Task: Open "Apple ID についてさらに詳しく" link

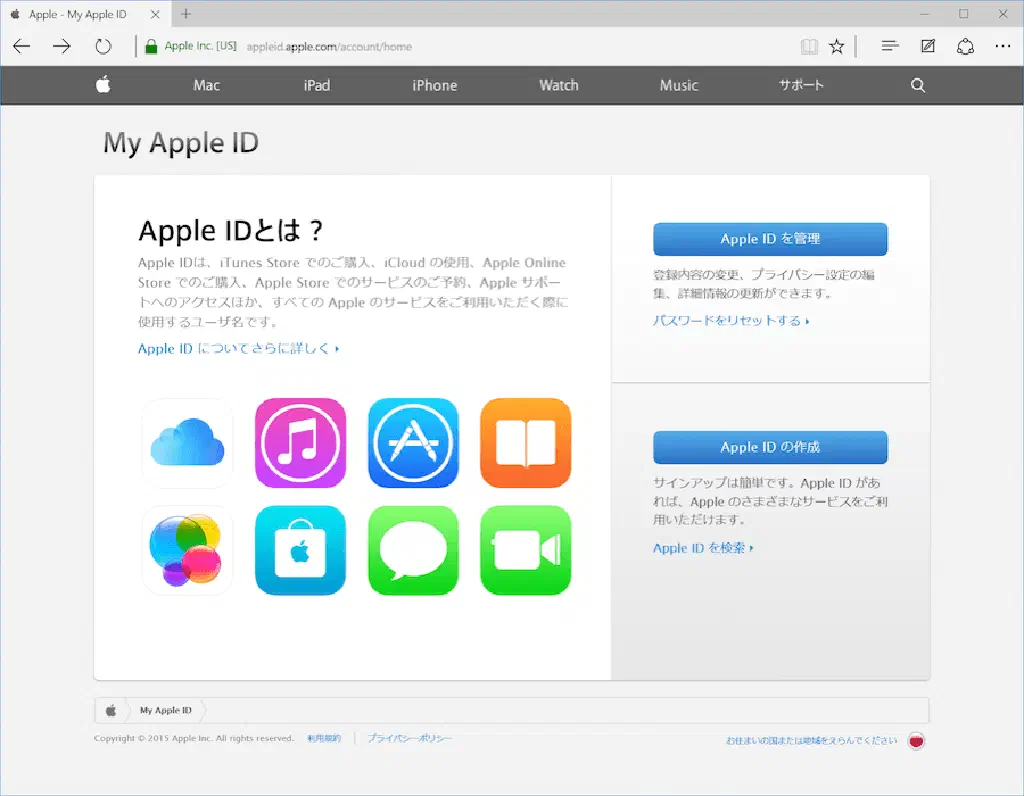Action: click(x=238, y=349)
